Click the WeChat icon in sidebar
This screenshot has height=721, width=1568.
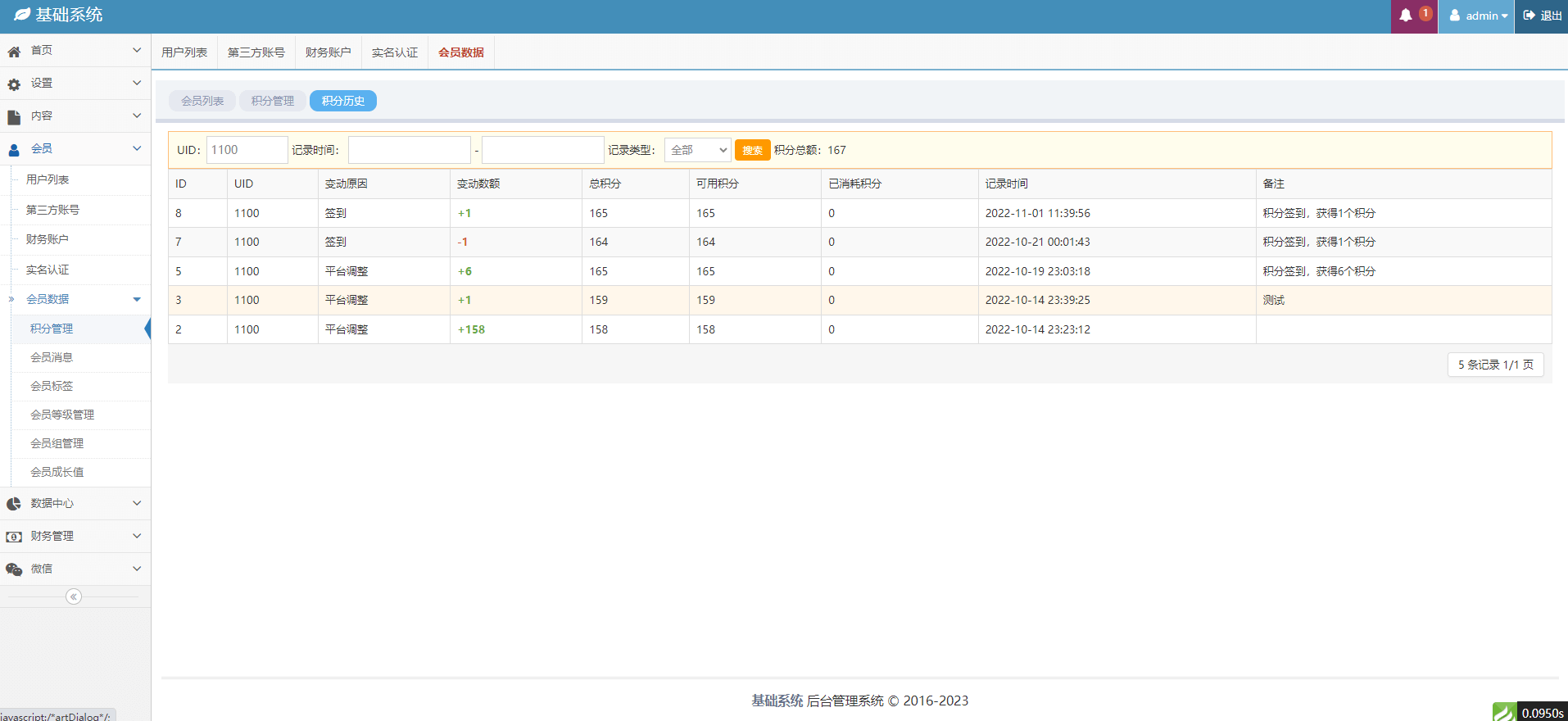14,569
